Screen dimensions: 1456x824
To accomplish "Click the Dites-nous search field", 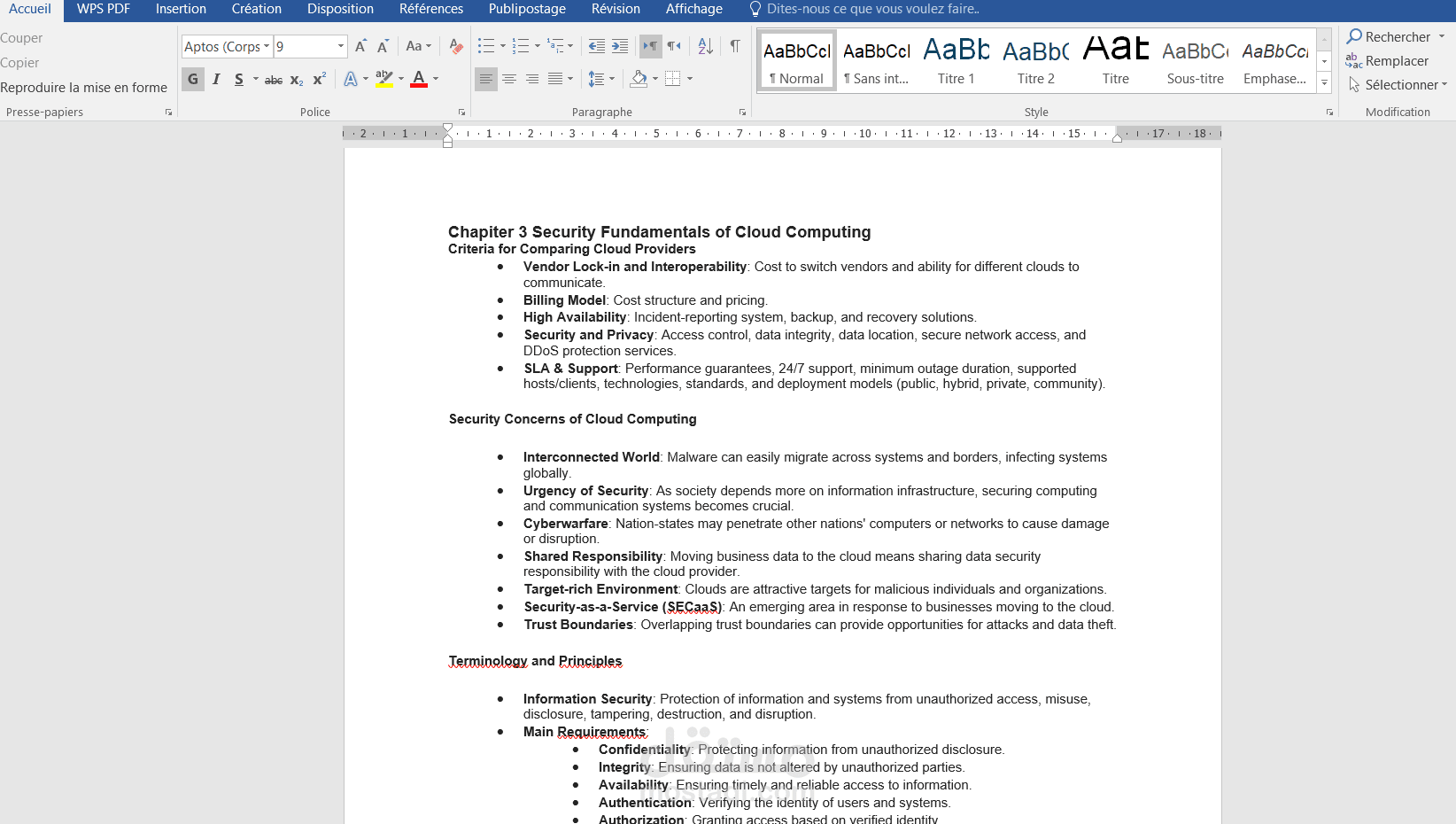I will (872, 9).
